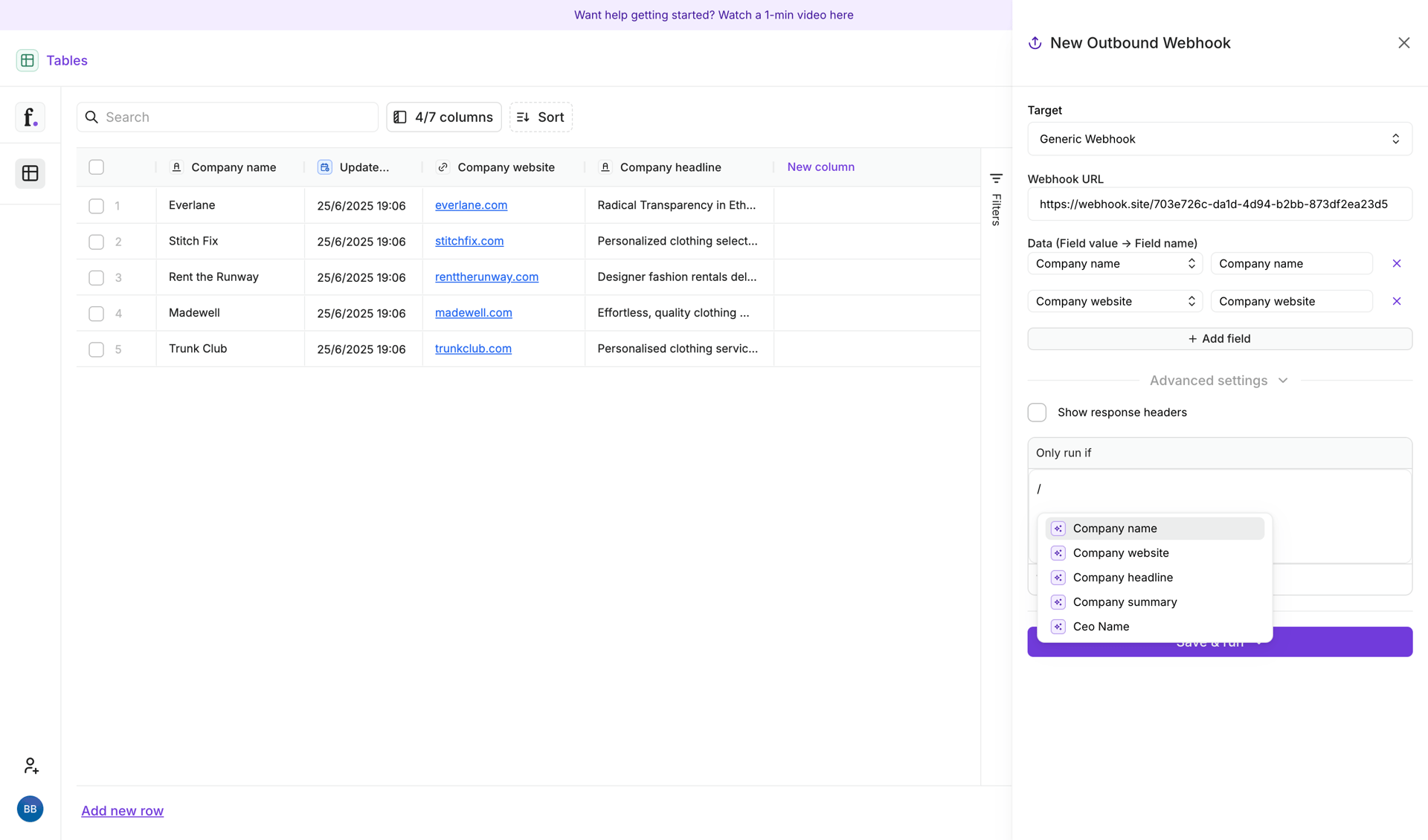
Task: Click the invite user icon at bottom left
Action: click(30, 766)
